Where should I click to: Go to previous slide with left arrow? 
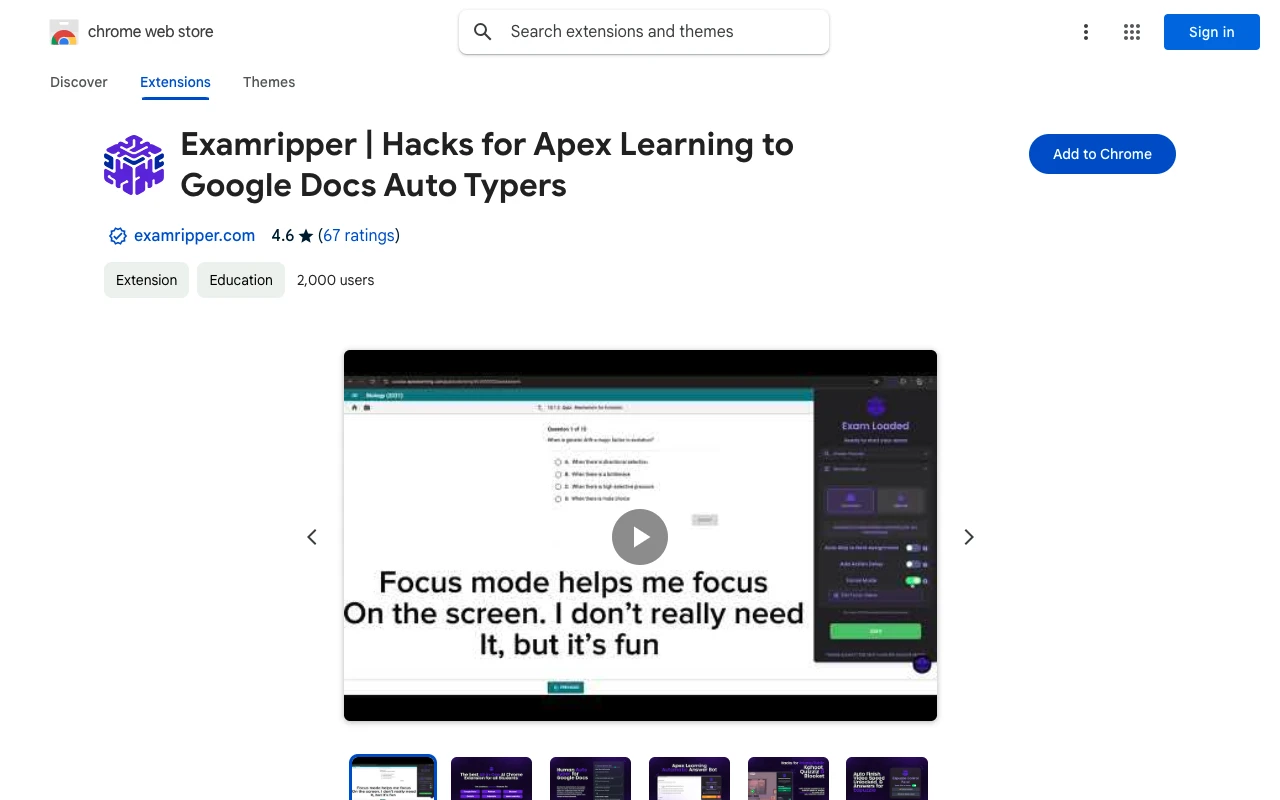pos(312,537)
